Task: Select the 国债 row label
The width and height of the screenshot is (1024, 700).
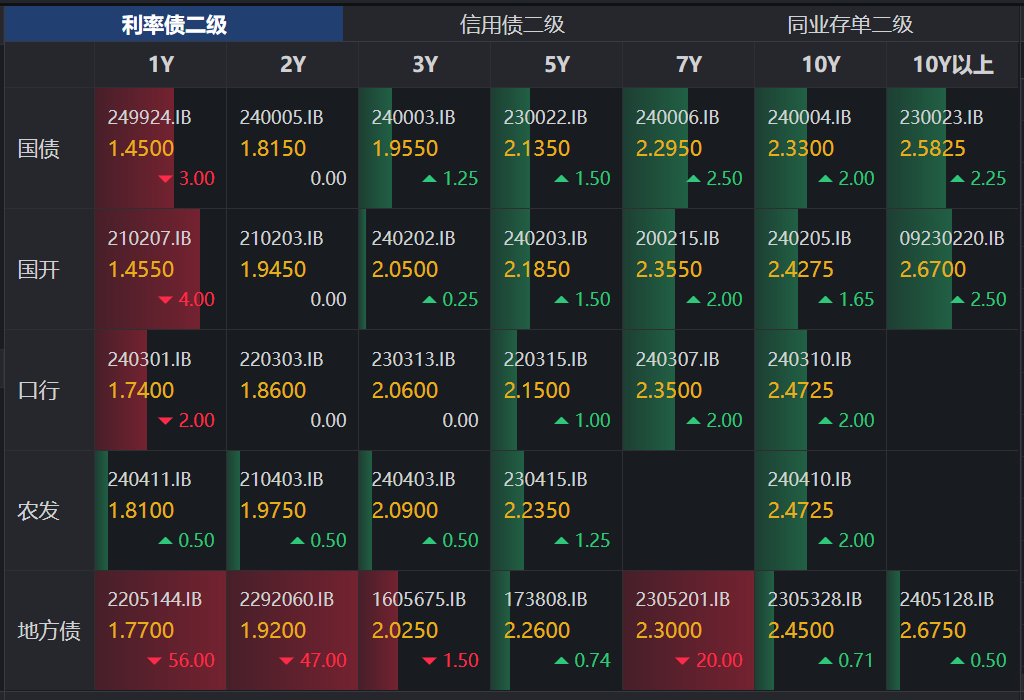Action: (x=39, y=149)
